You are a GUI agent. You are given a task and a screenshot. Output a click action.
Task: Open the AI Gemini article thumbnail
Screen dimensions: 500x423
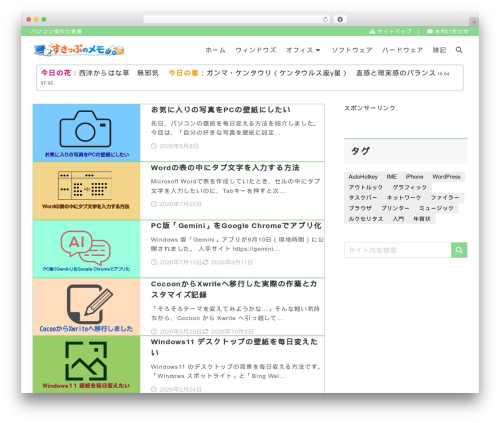(x=86, y=249)
